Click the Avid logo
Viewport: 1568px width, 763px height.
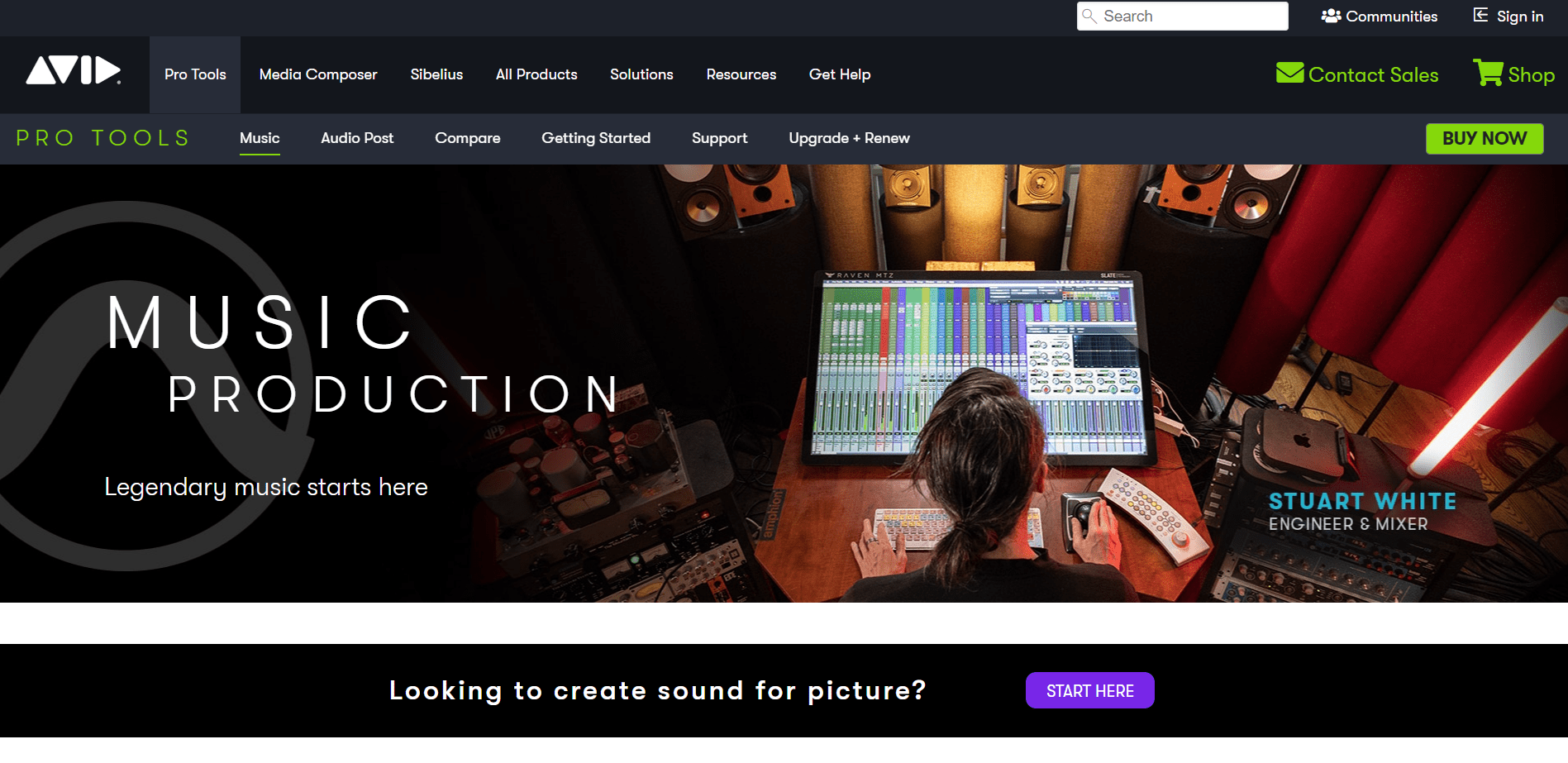point(74,73)
